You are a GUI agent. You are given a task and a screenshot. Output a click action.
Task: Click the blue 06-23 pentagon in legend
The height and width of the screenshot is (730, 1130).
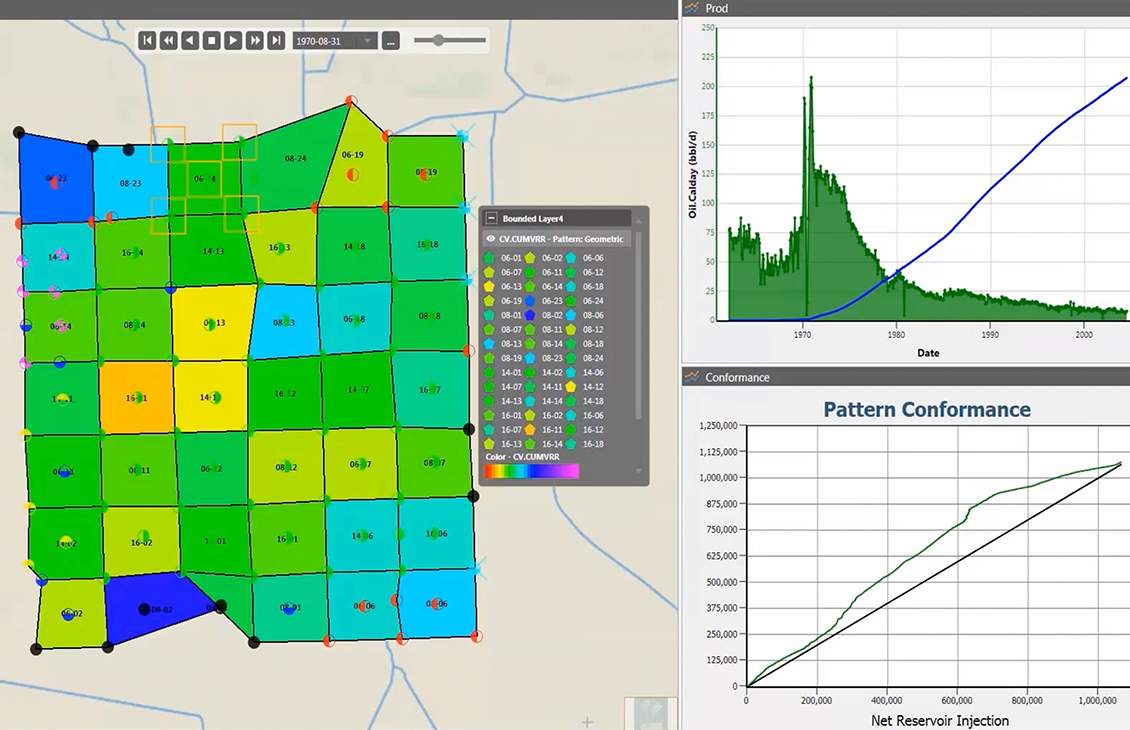pyautogui.click(x=530, y=301)
